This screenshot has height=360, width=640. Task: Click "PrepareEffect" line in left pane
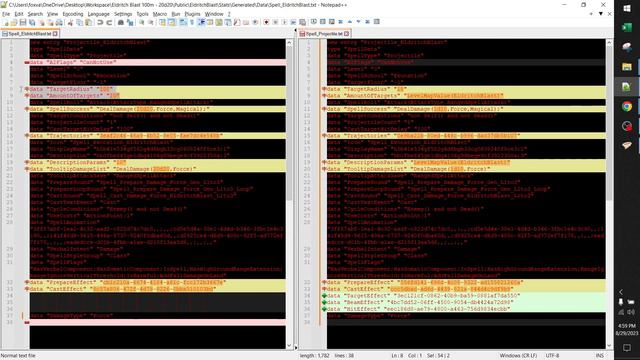point(158,282)
